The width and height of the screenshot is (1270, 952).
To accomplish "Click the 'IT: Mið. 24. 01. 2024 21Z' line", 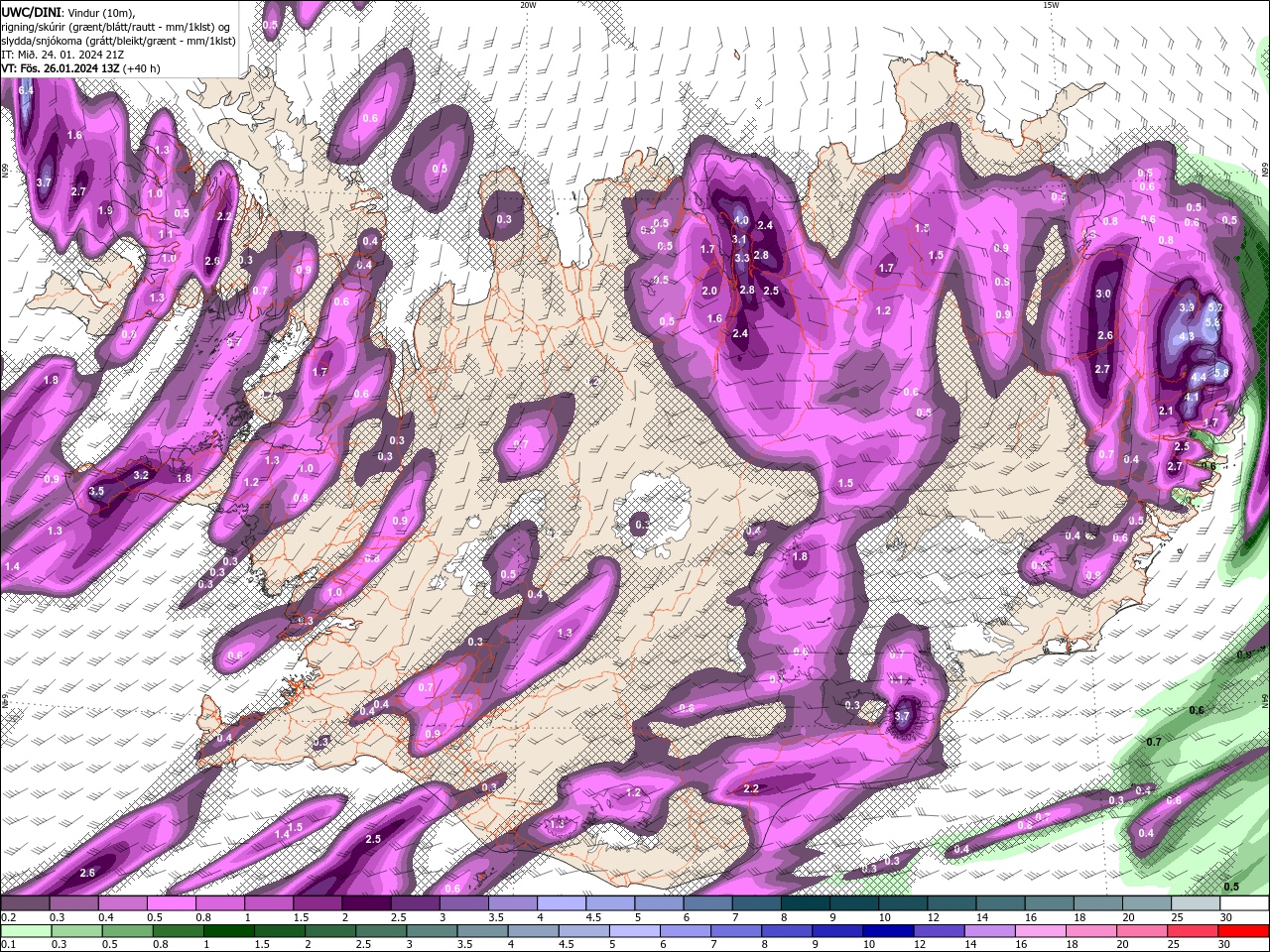I will pos(62,54).
